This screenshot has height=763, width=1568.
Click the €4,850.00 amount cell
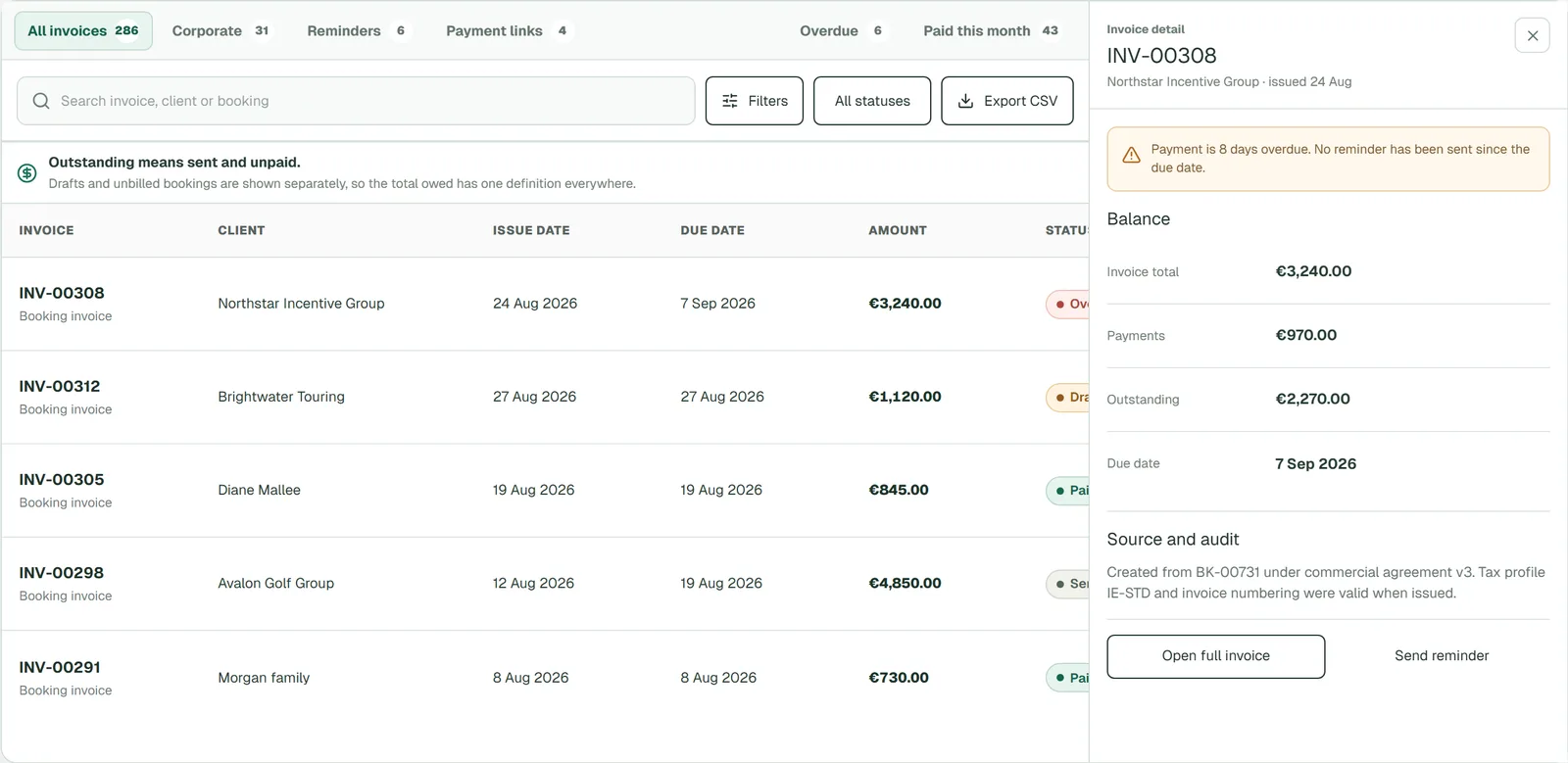[905, 584]
